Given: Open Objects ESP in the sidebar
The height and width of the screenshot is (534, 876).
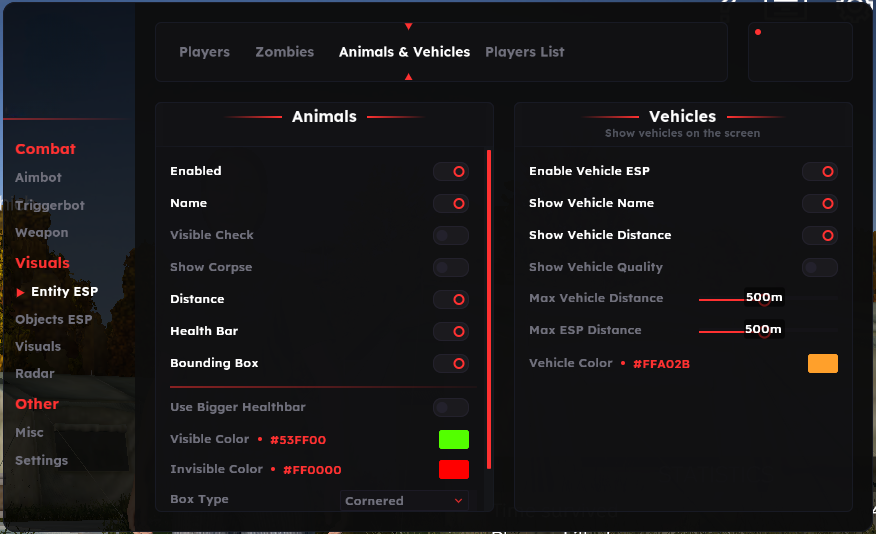Looking at the screenshot, I should click(x=53, y=320).
